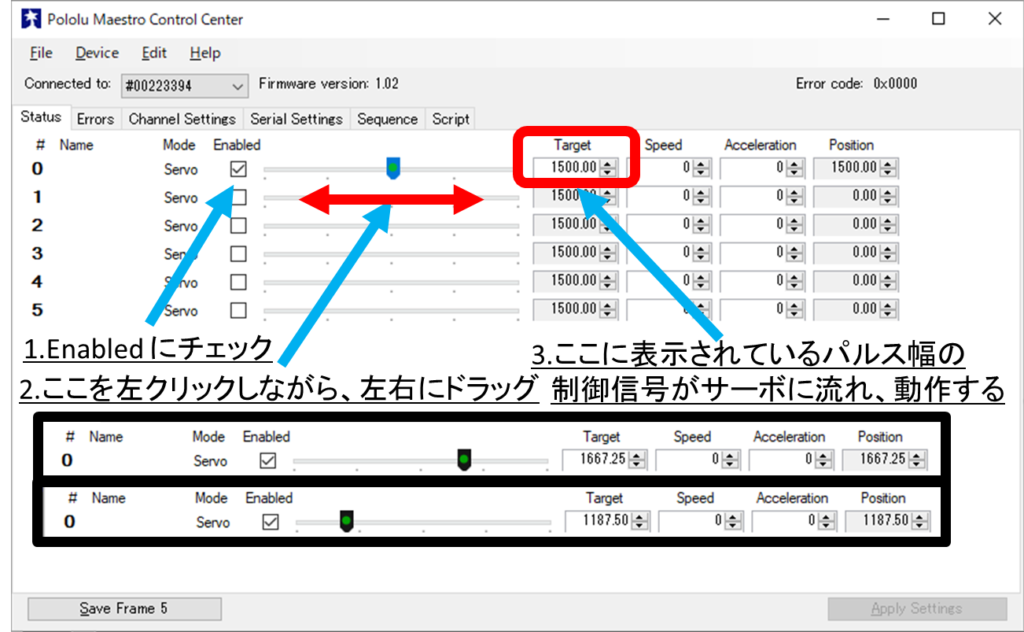Click the Pololu app icon in the title bar
1024x632 pixels.
(x=31, y=19)
